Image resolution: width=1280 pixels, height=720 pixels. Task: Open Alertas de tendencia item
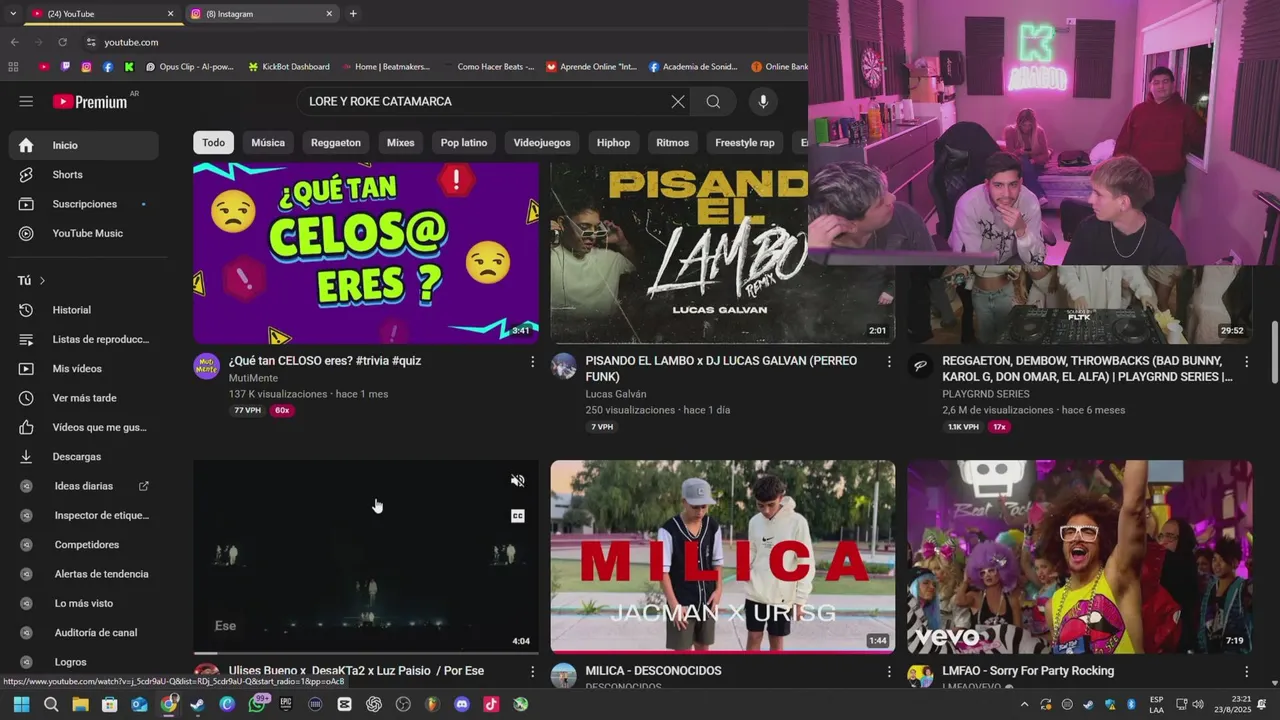(84, 574)
